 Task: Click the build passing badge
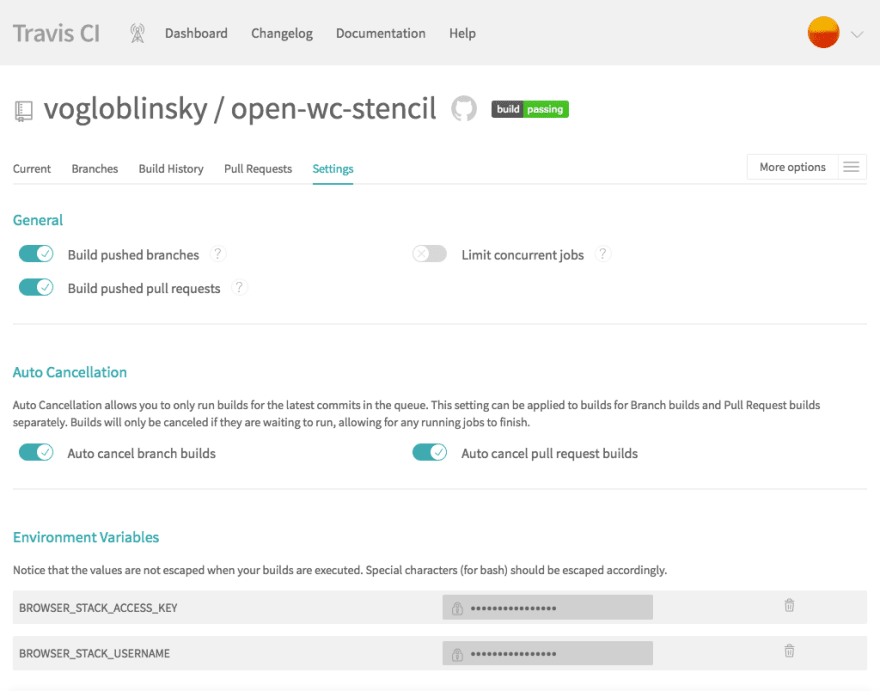coord(530,109)
